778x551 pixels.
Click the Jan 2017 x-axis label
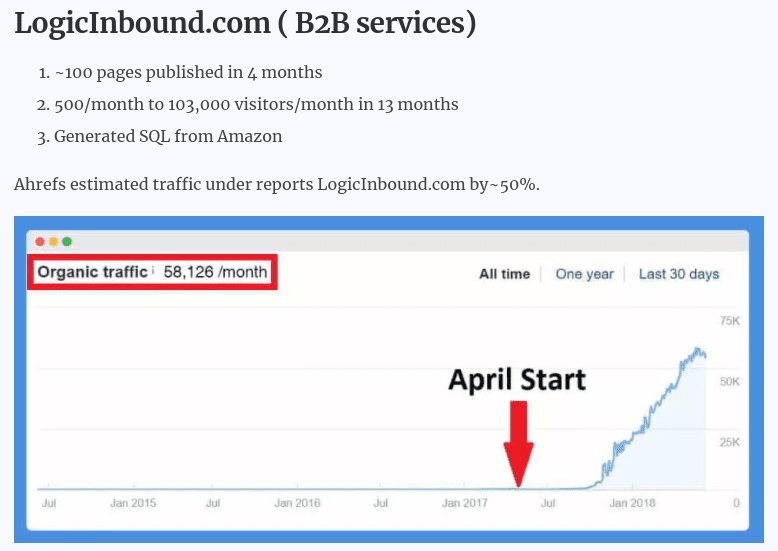pos(464,503)
